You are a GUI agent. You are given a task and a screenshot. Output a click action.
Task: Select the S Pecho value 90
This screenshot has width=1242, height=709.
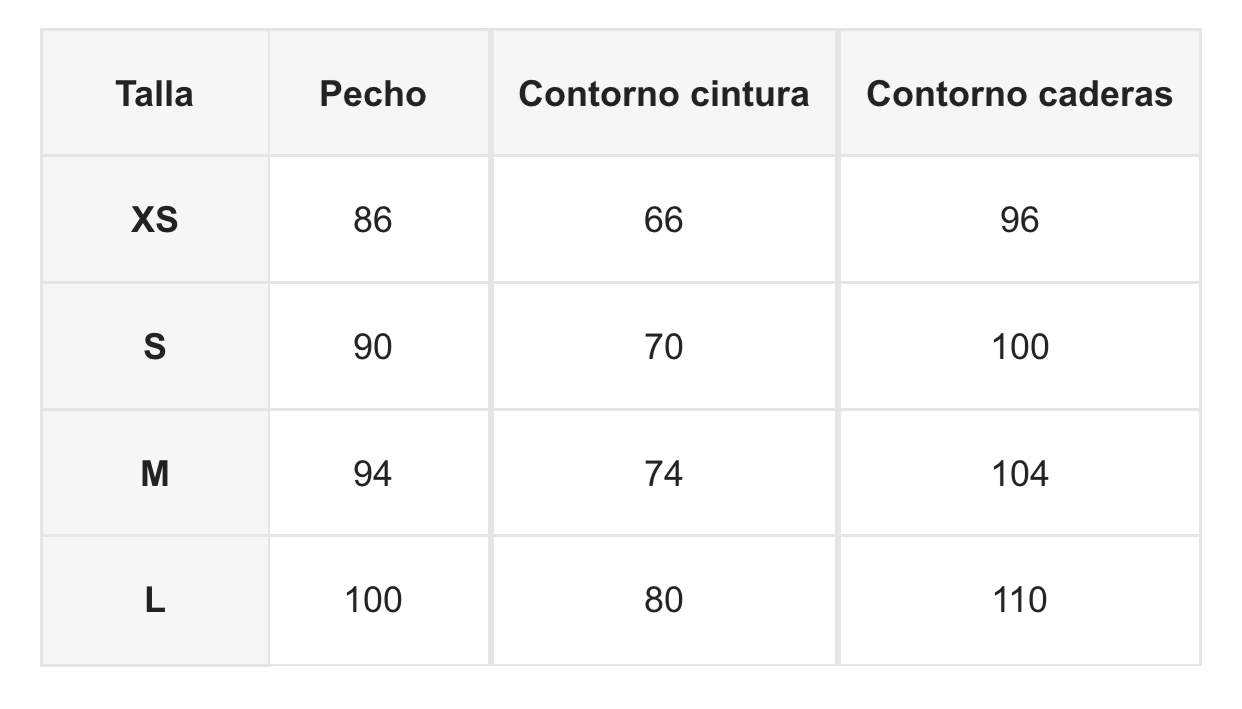click(373, 347)
